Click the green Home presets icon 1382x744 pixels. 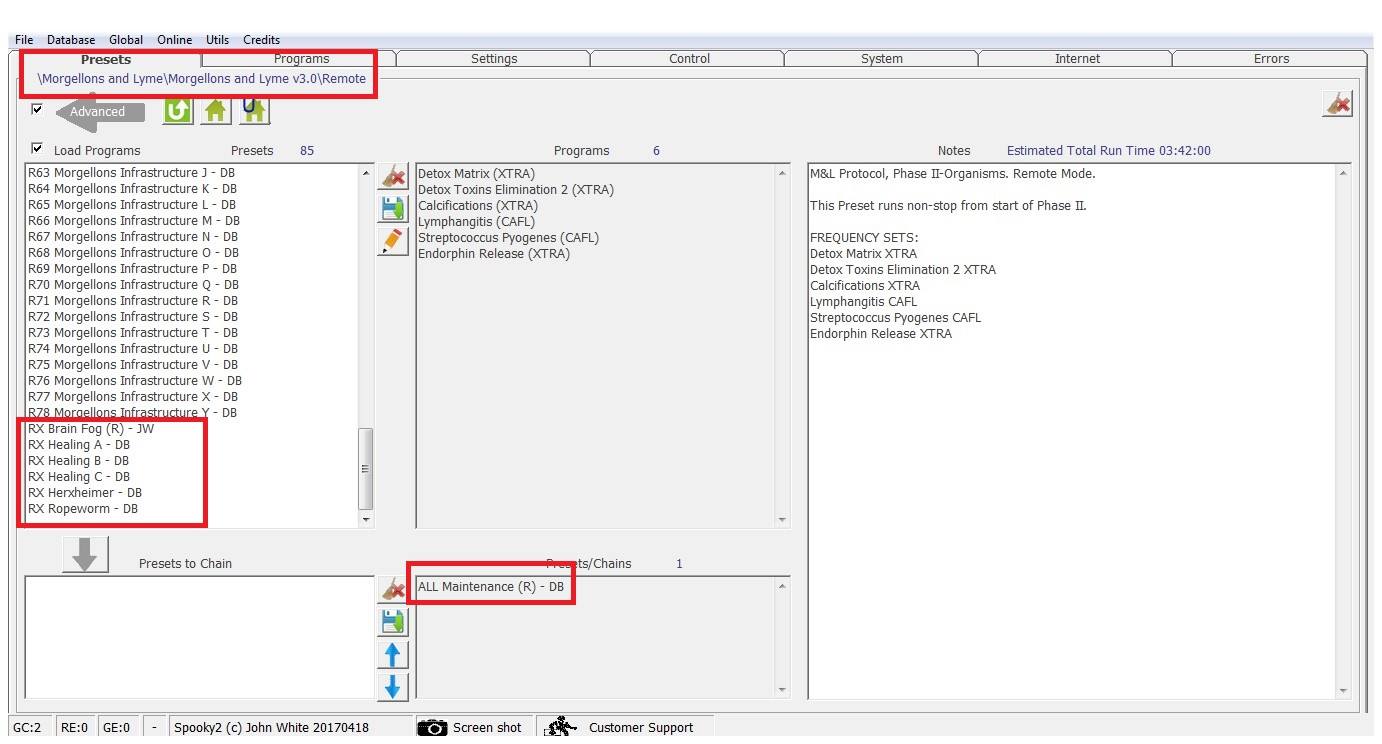(216, 110)
